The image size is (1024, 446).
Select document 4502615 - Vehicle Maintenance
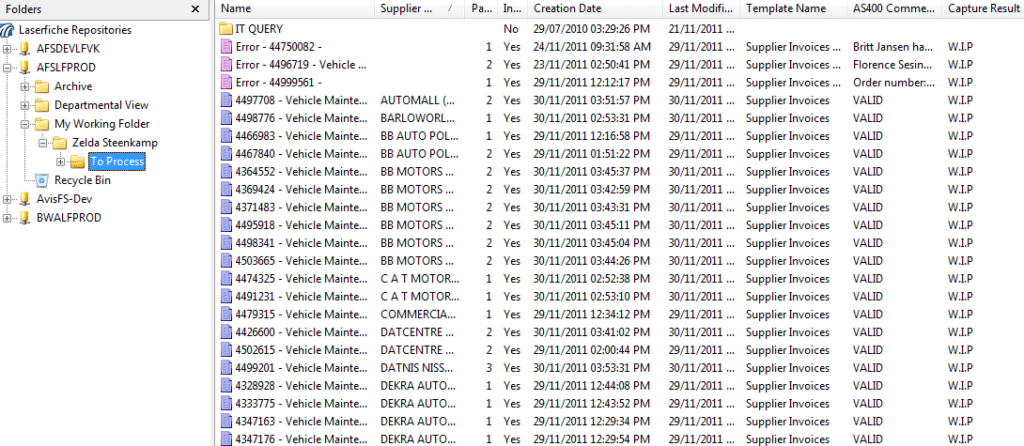302,350
